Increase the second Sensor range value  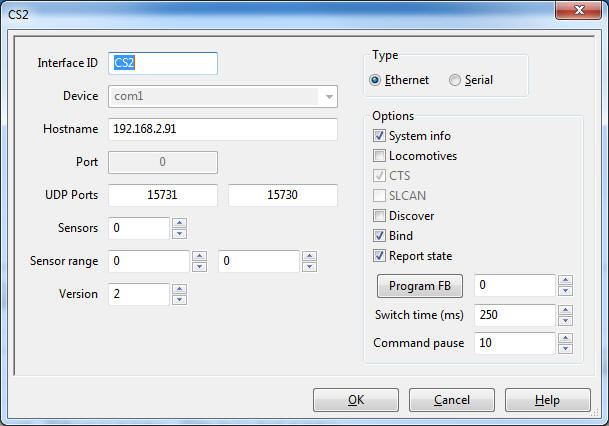click(x=310, y=256)
